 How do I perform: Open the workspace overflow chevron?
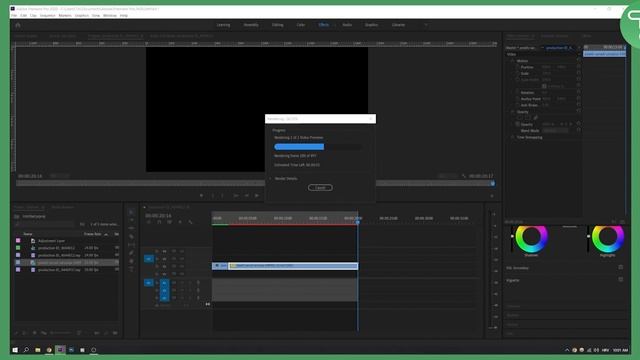tap(426, 25)
